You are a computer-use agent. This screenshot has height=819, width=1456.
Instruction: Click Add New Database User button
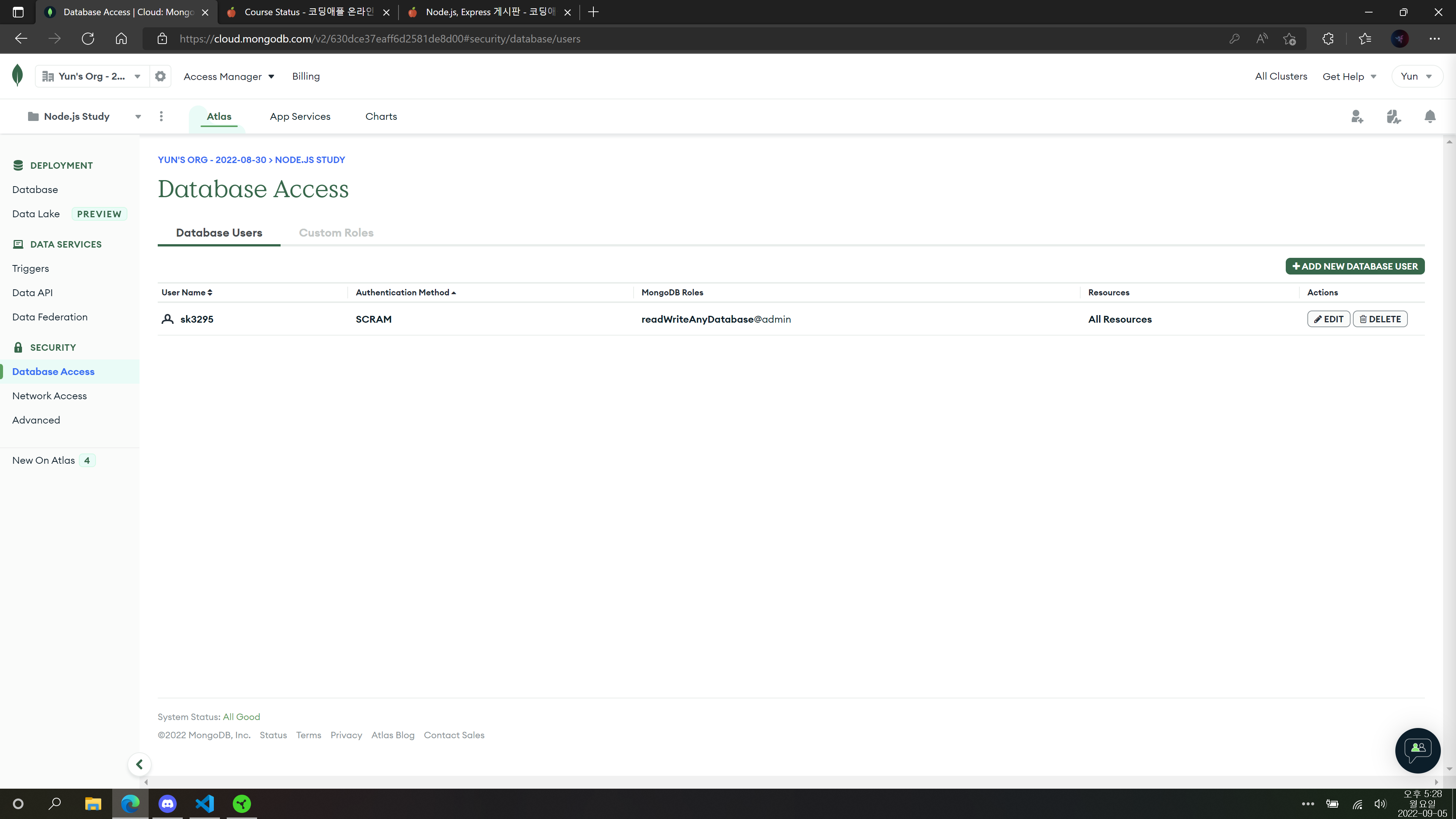click(1355, 266)
